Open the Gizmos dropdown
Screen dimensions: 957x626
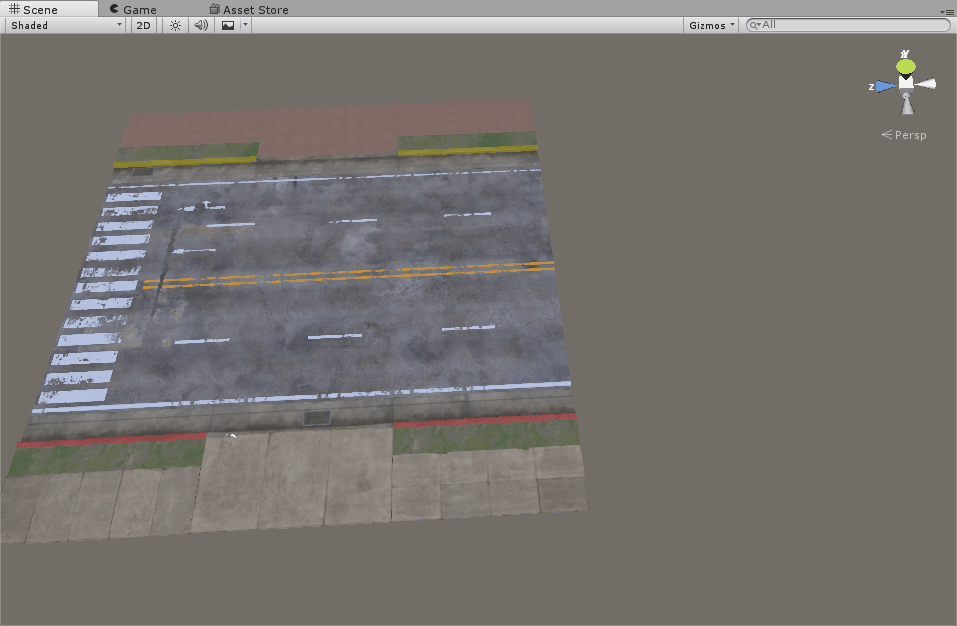point(710,25)
